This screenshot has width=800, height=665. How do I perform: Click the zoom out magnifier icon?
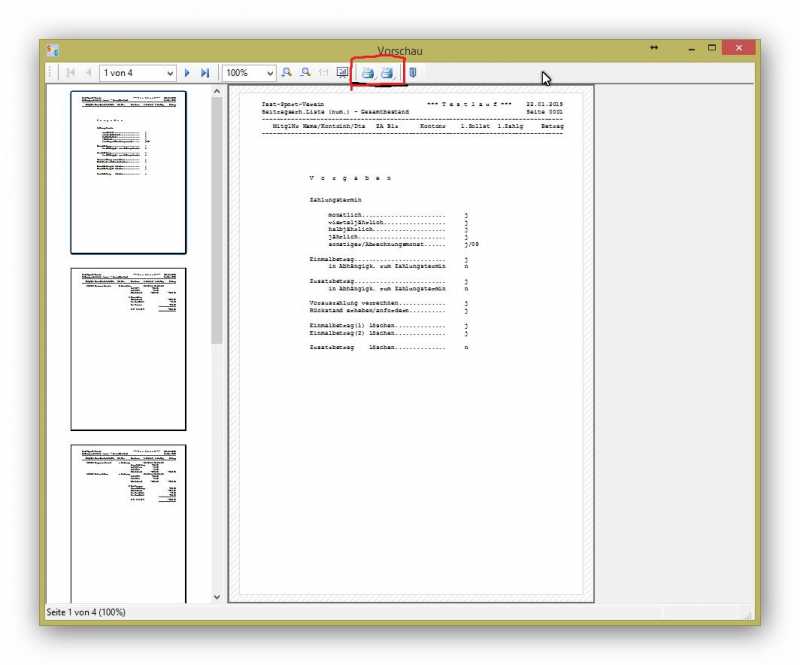[305, 73]
